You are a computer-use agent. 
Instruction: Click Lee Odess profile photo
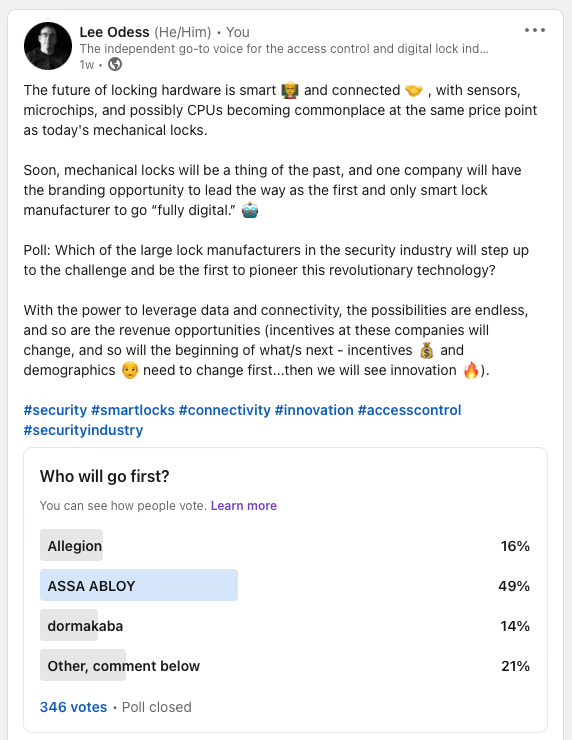48,46
